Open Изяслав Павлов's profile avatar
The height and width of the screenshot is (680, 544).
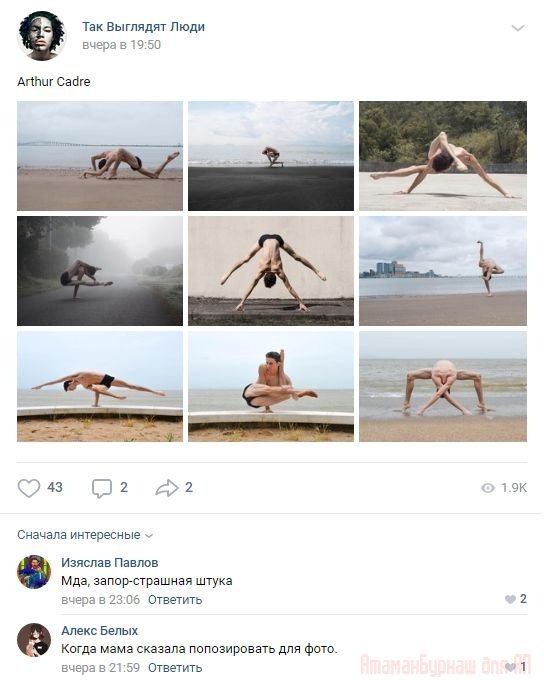coord(34,572)
